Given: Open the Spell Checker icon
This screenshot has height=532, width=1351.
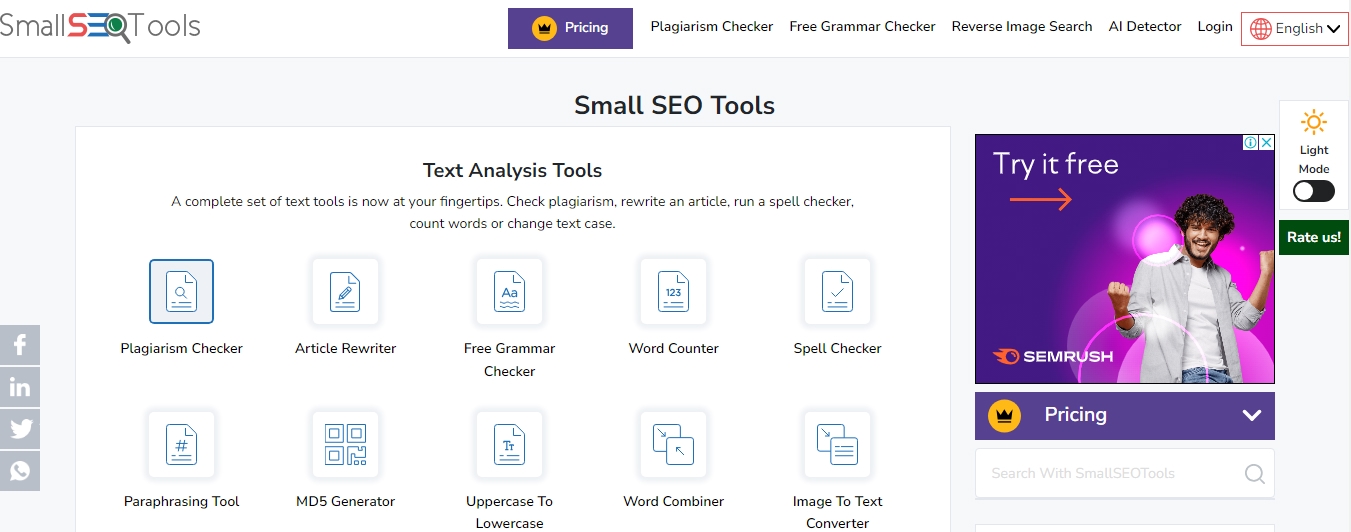Looking at the screenshot, I should coord(837,291).
